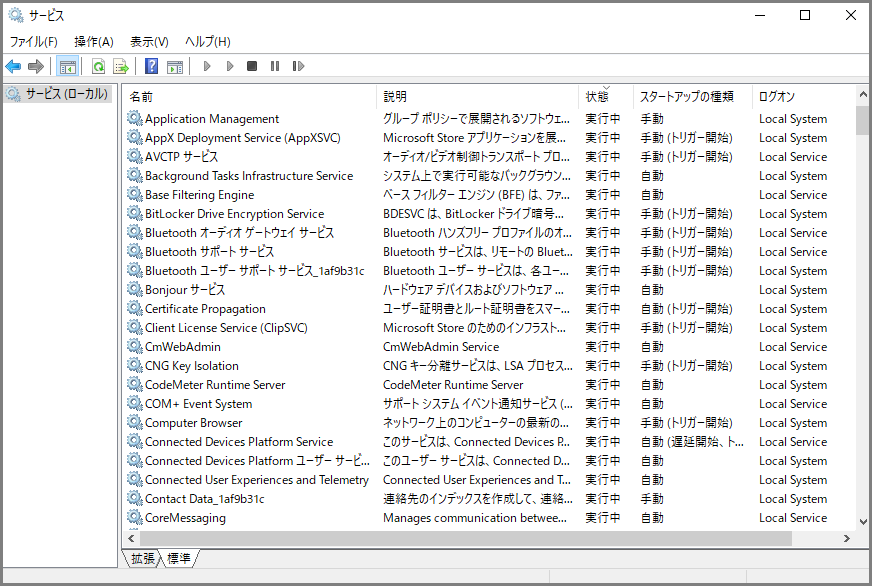Viewport: 872px width, 586px height.
Task: Select the COM+ Event System service
Action: 199,404
